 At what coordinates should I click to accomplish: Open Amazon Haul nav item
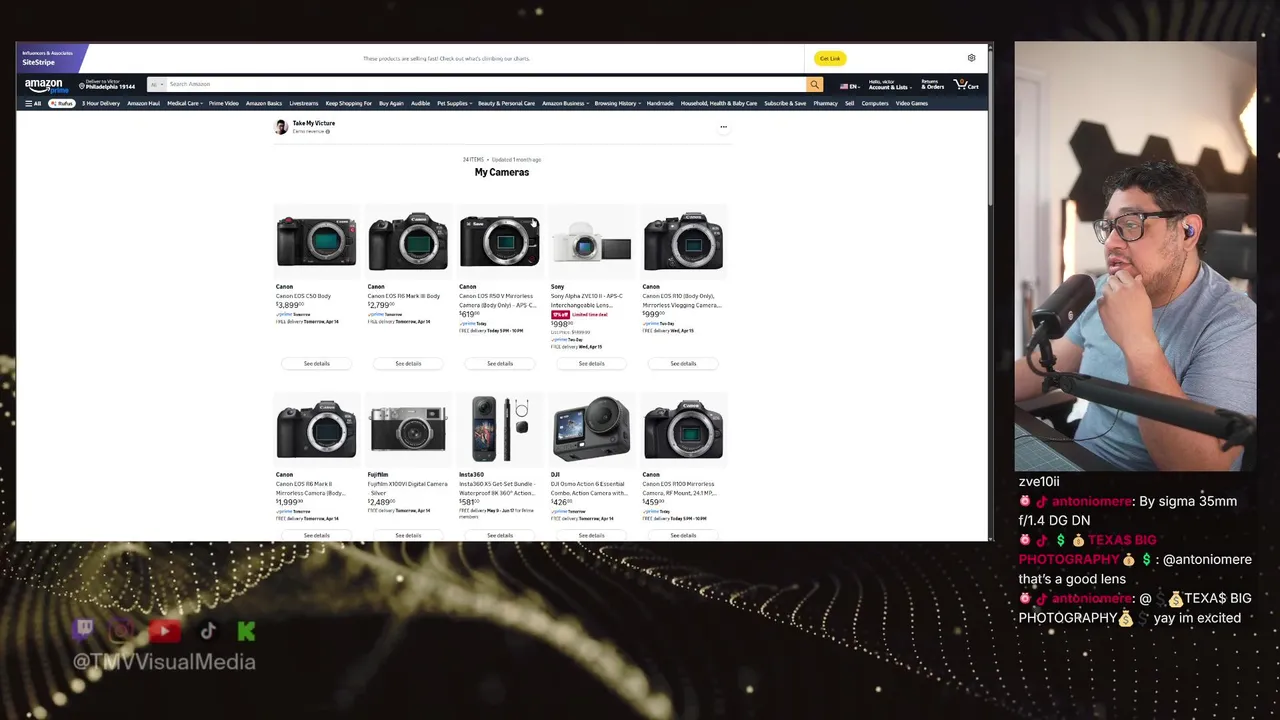pyautogui.click(x=143, y=103)
